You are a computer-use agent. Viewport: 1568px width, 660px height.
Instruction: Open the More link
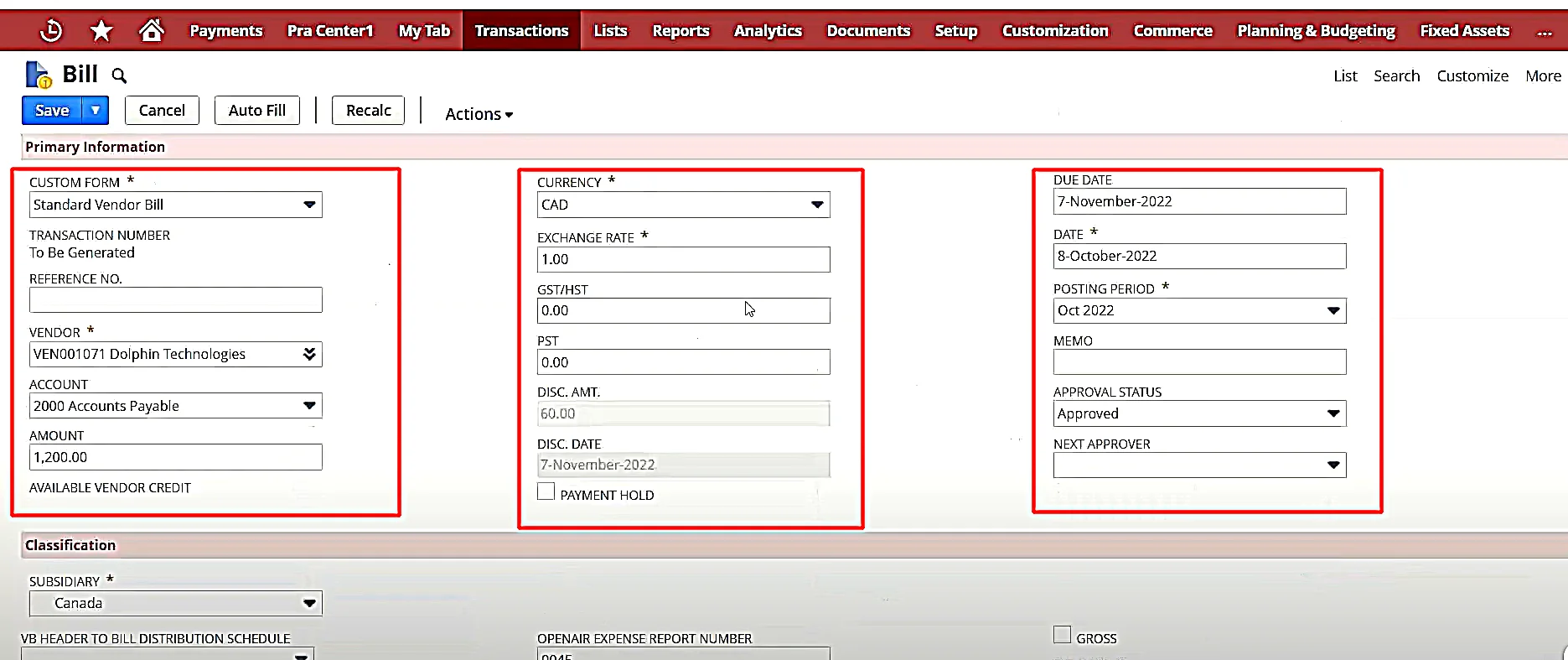[1543, 76]
